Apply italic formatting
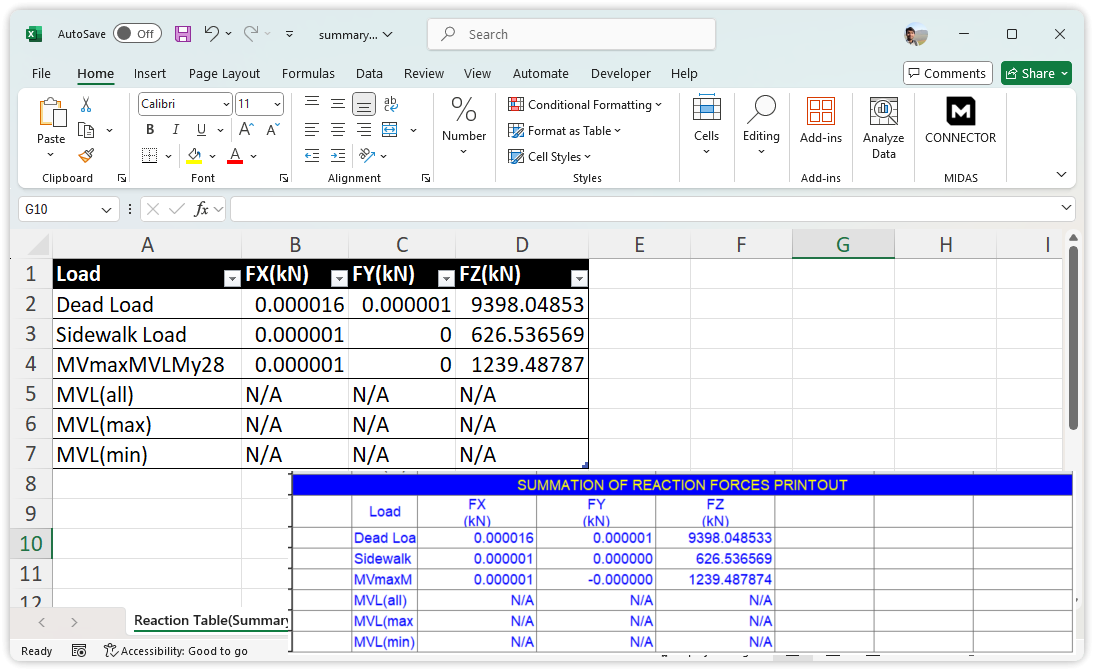This screenshot has width=1094, height=671. (176, 130)
